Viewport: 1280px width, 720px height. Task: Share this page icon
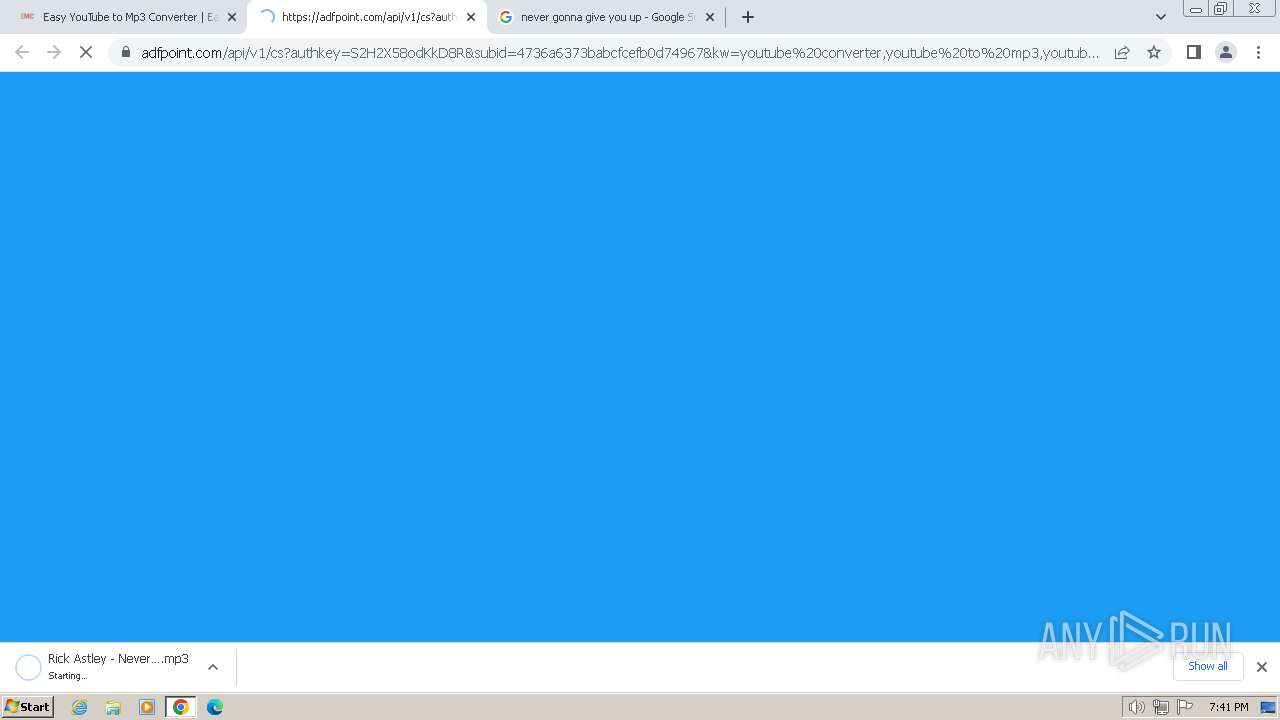tap(1122, 52)
